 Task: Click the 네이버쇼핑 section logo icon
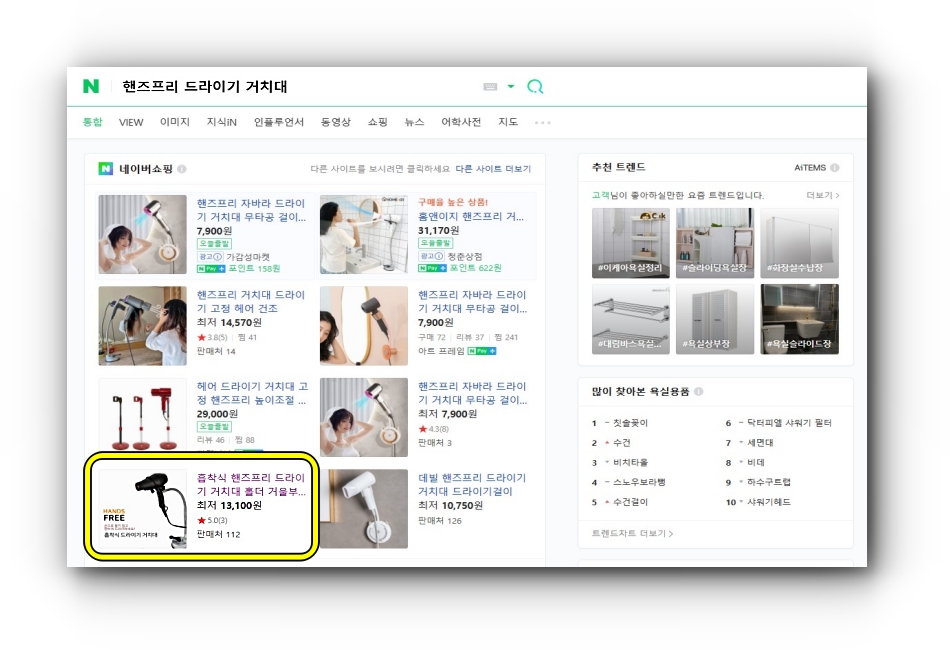pyautogui.click(x=105, y=168)
